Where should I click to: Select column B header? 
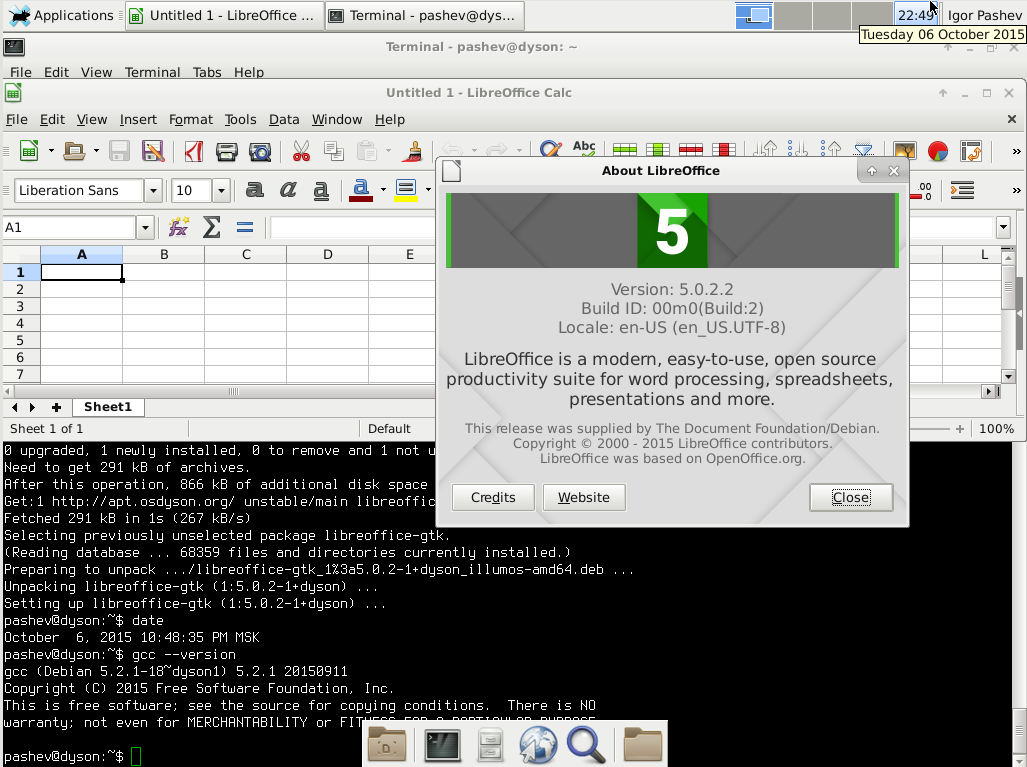pos(164,254)
